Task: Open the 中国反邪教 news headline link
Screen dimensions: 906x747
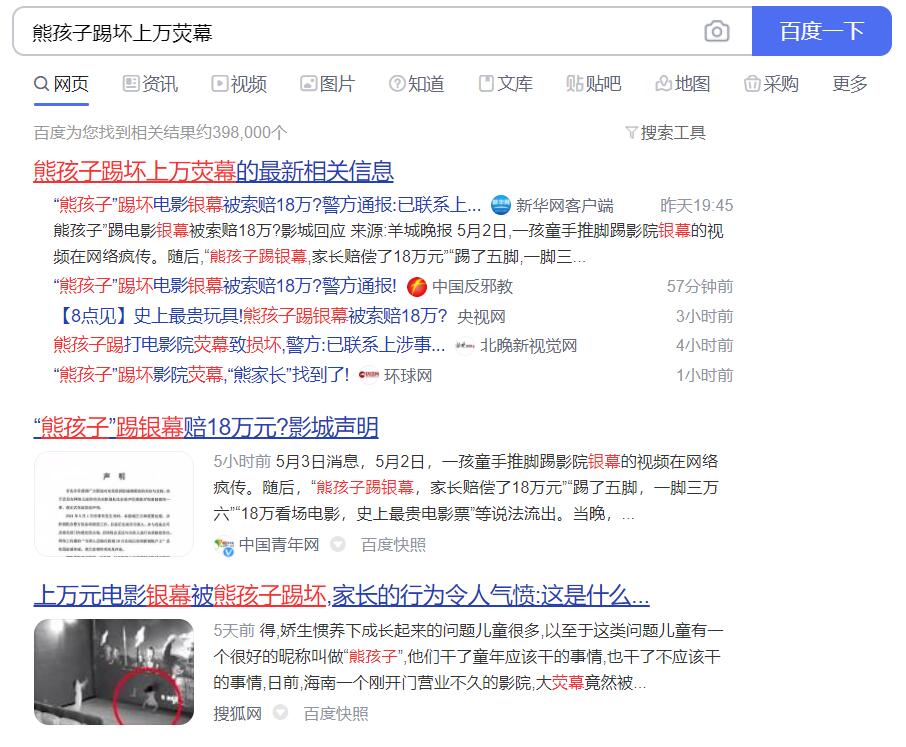Action: pos(225,286)
